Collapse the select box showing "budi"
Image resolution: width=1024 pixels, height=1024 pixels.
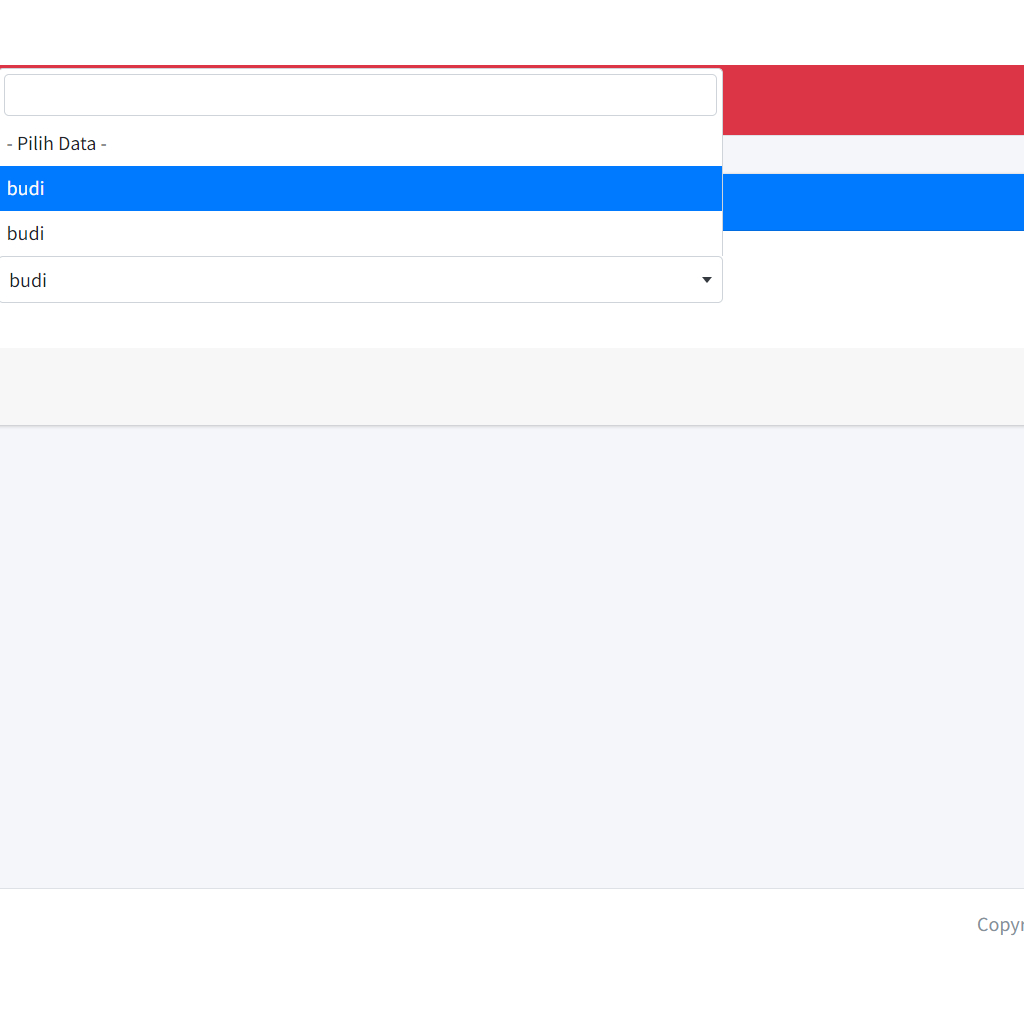point(360,280)
